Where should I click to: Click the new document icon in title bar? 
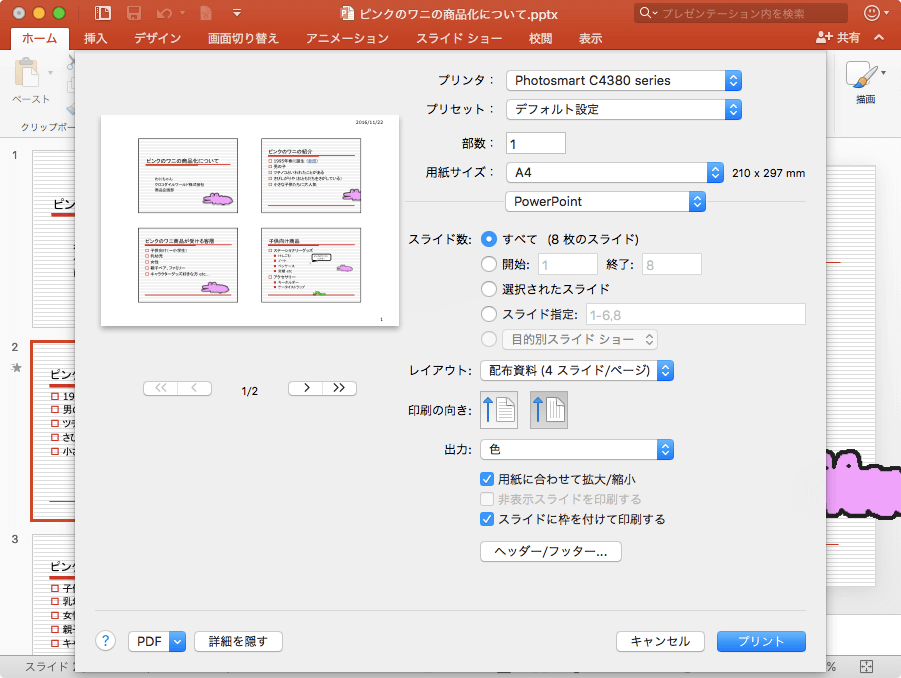coord(206,13)
